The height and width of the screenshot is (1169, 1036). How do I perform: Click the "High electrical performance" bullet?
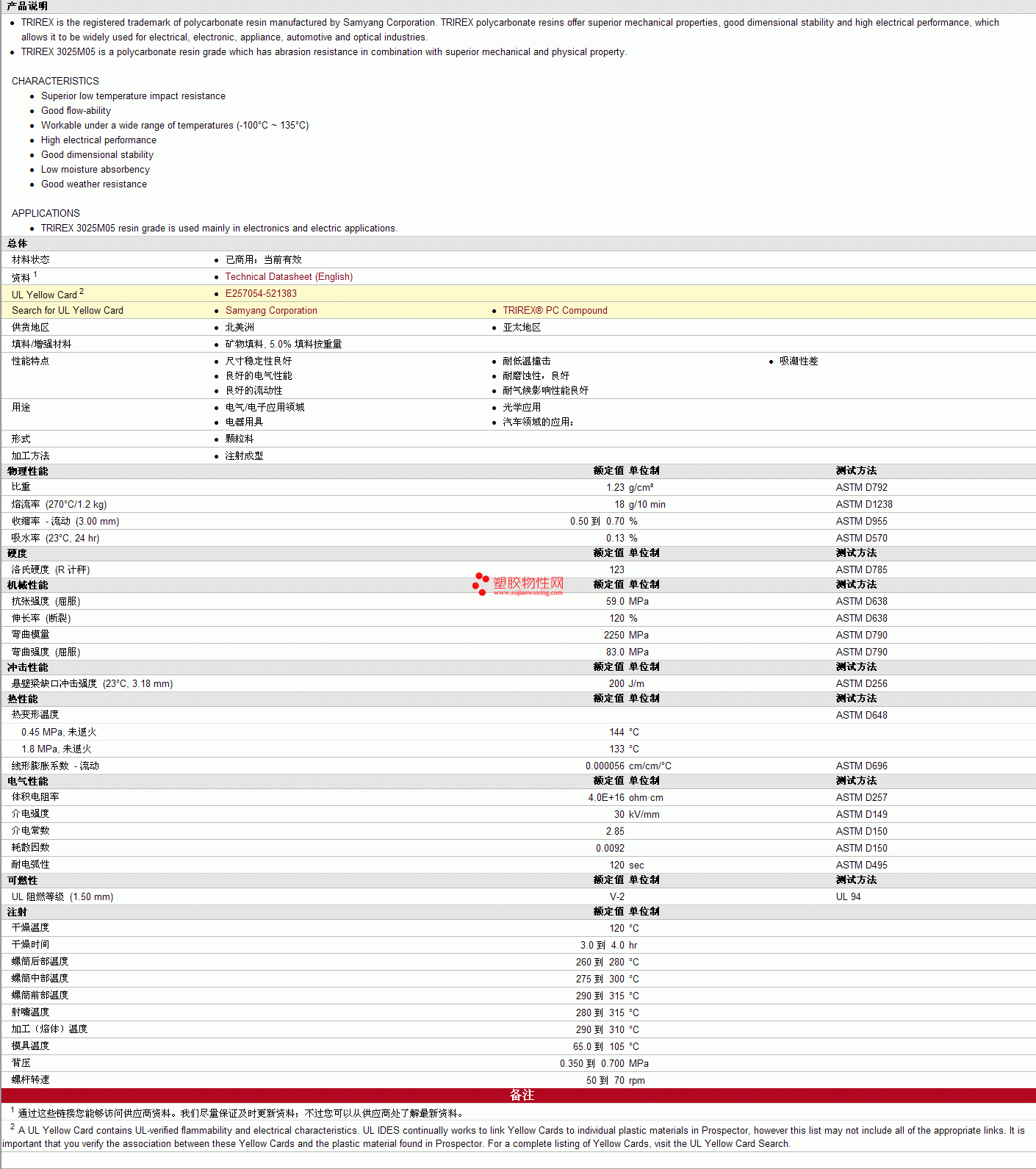(x=98, y=140)
